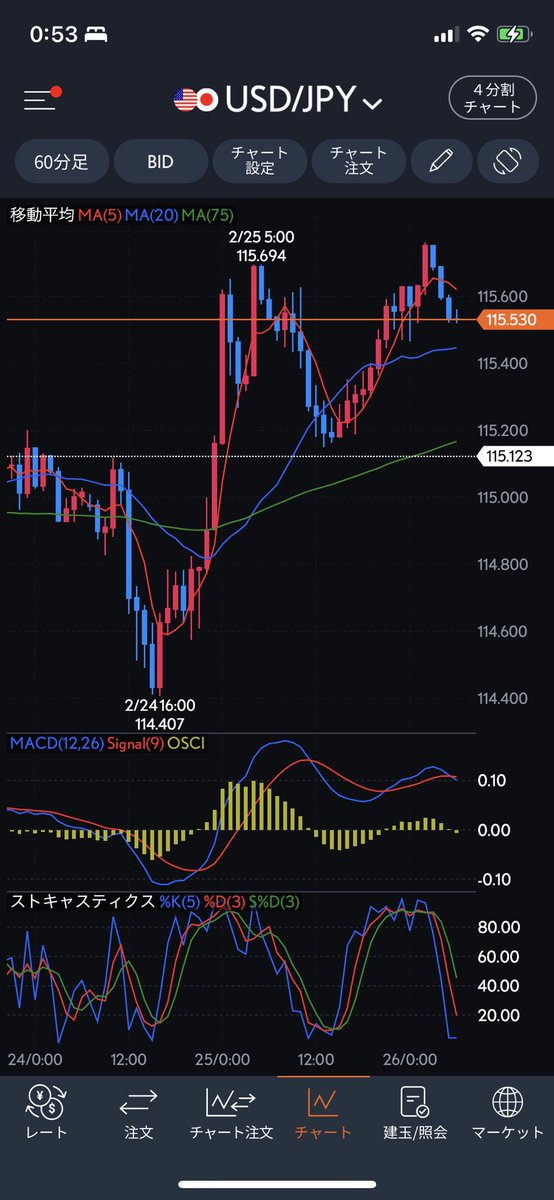The width and height of the screenshot is (554, 1200).
Task: Expand the USD/JPY currency pair dropdown
Action: point(372,102)
